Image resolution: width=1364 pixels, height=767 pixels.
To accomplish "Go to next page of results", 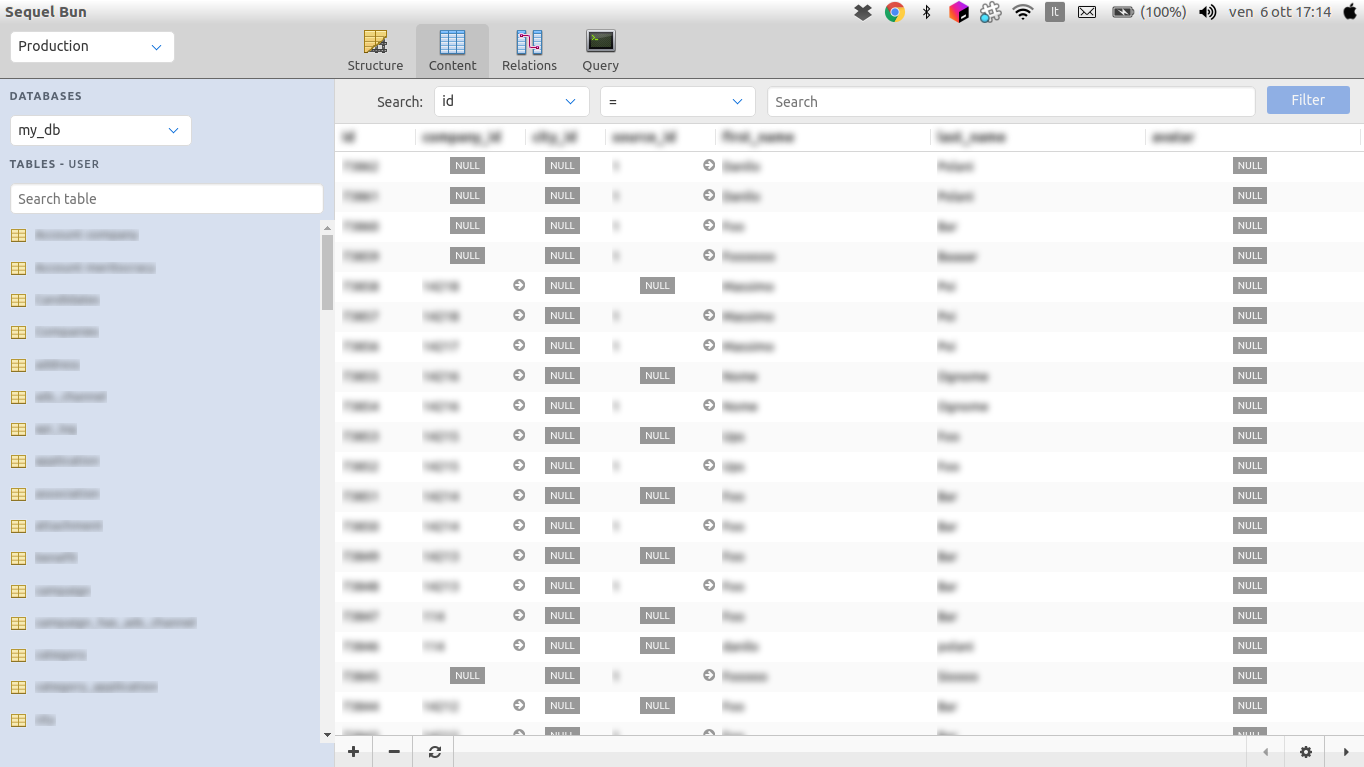I will click(1346, 752).
